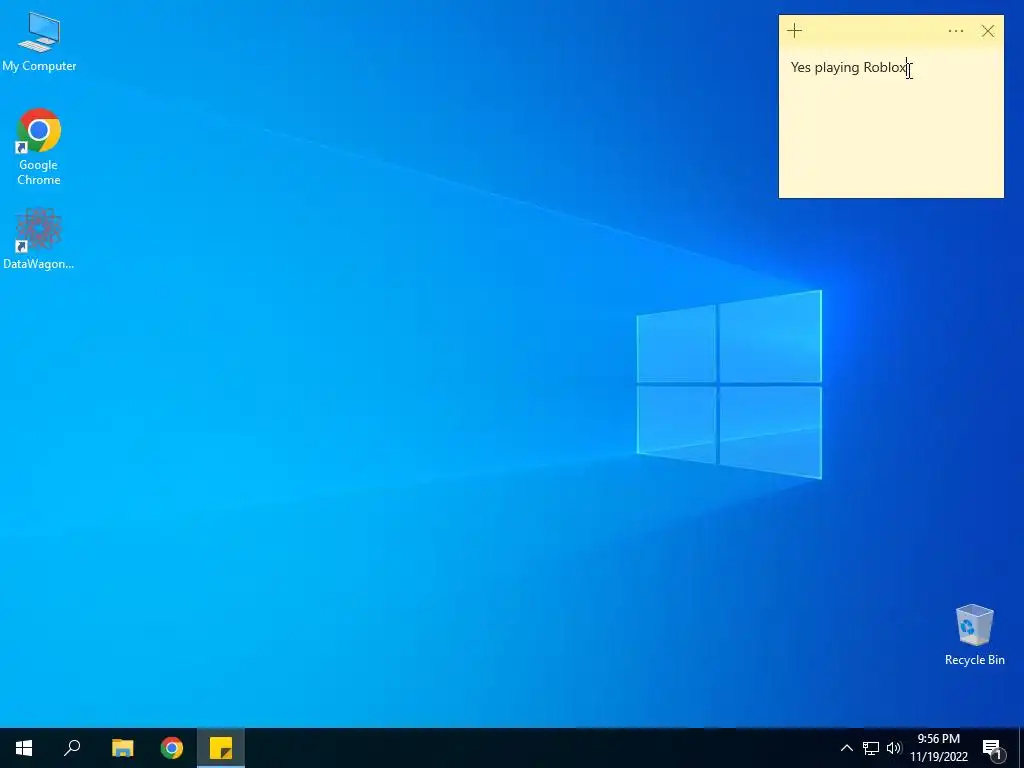Viewport: 1024px width, 768px height.
Task: Show hidden system tray icons
Action: (846, 748)
